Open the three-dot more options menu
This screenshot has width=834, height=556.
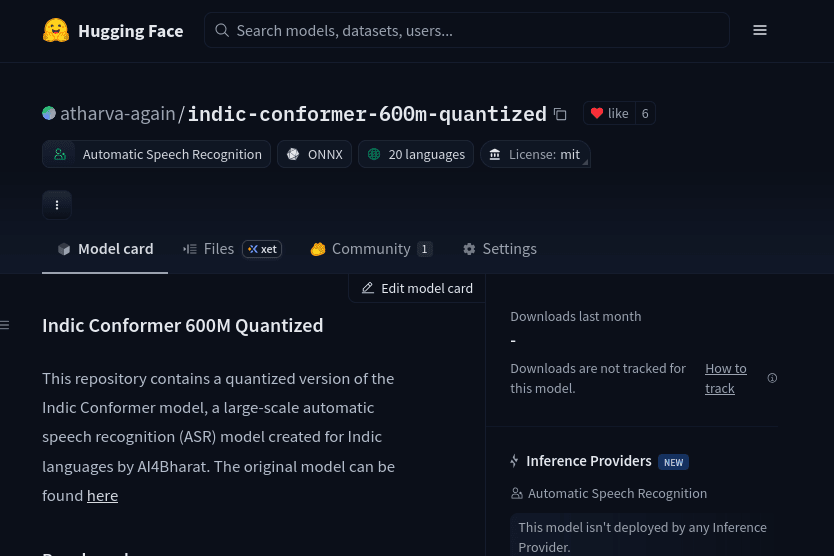coord(57,205)
